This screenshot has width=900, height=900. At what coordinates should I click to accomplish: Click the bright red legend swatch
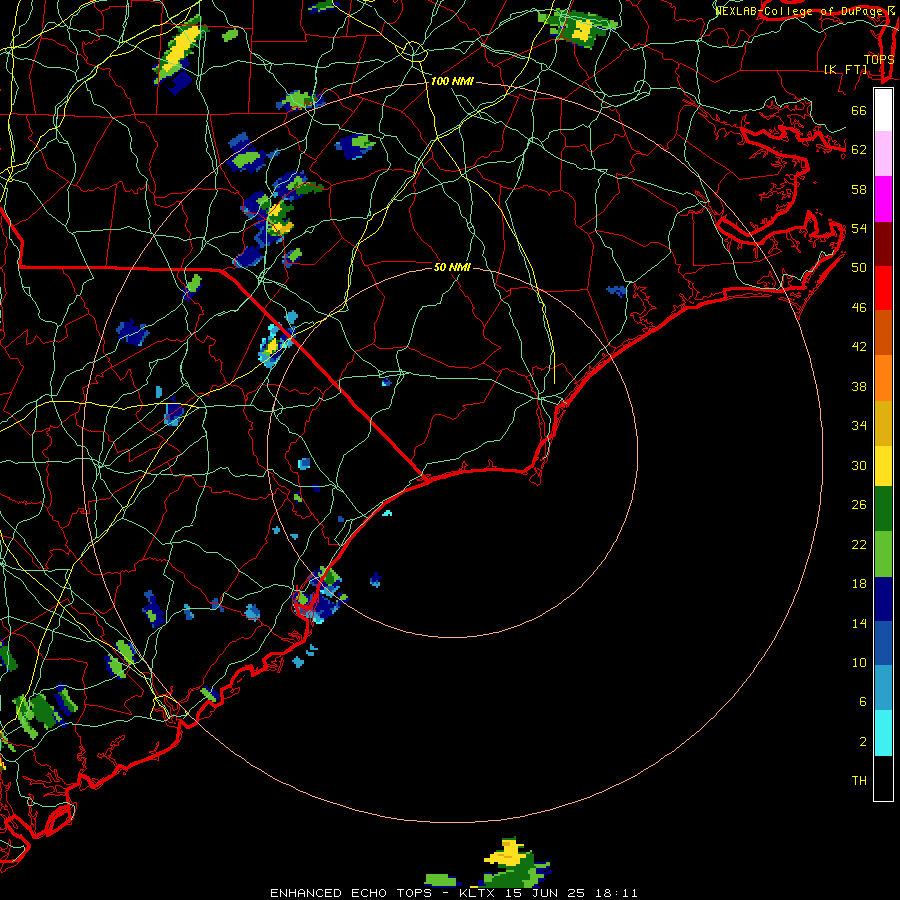click(x=883, y=288)
